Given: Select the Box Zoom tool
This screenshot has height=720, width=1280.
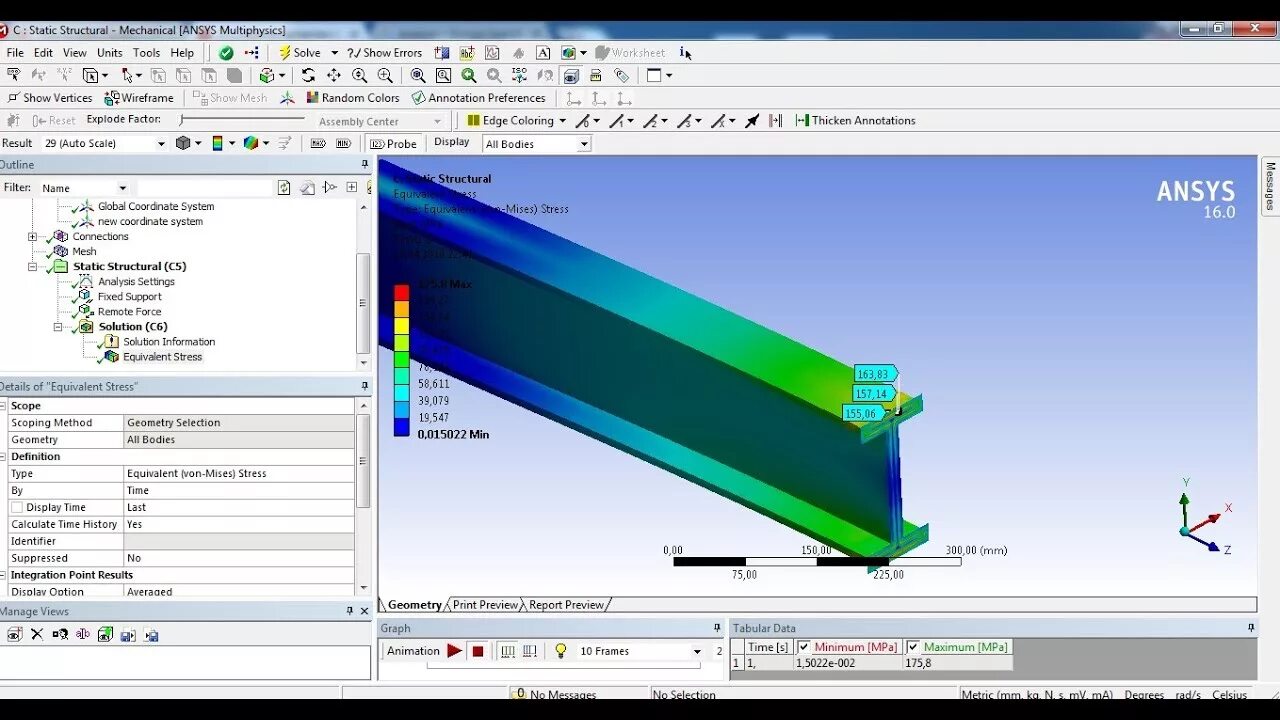Looking at the screenshot, I should (385, 75).
